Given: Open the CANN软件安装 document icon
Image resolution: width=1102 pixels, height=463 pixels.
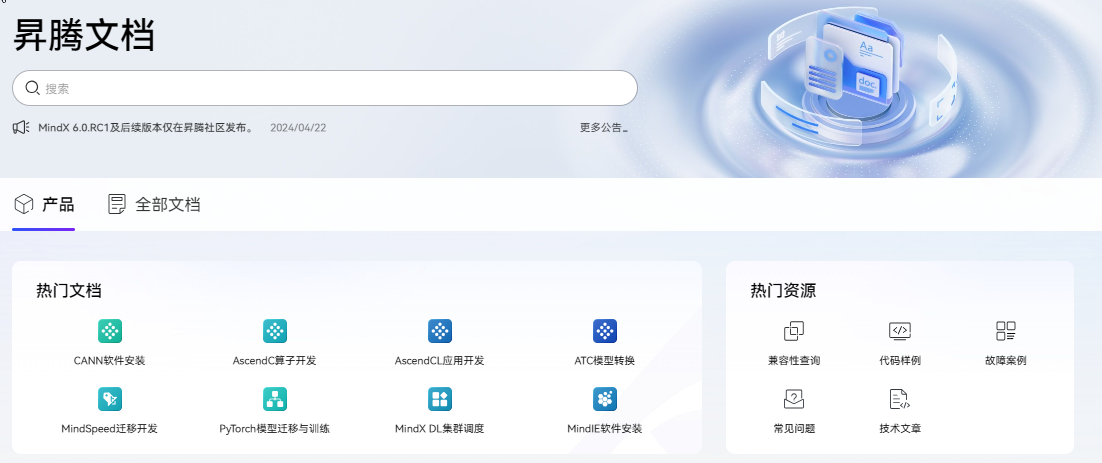Looking at the screenshot, I should click(x=110, y=331).
